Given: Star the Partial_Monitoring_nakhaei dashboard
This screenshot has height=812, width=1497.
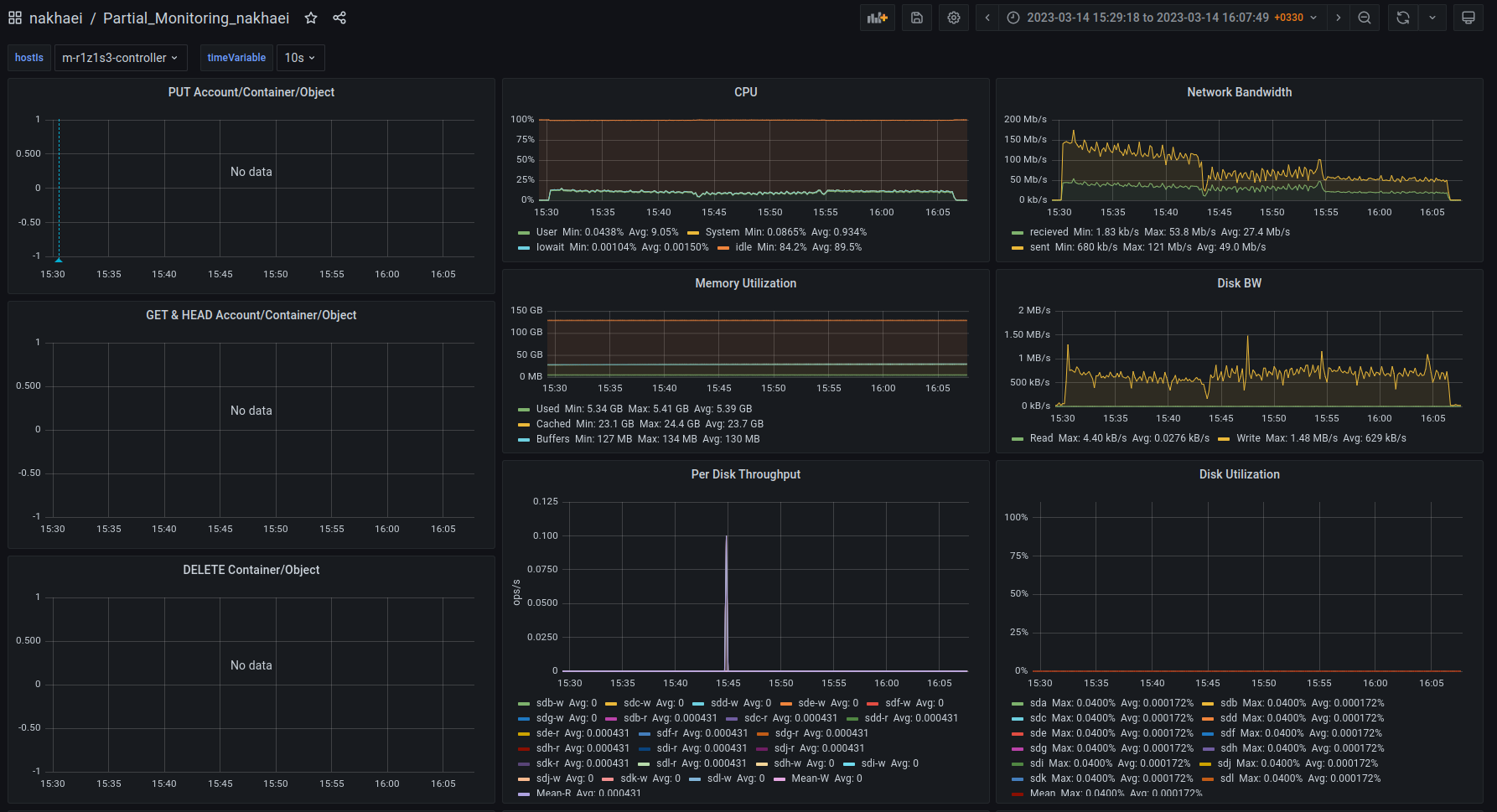Looking at the screenshot, I should click(x=311, y=18).
